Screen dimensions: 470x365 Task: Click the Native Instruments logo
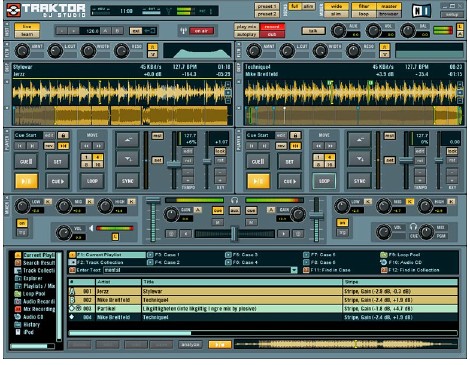click(421, 11)
